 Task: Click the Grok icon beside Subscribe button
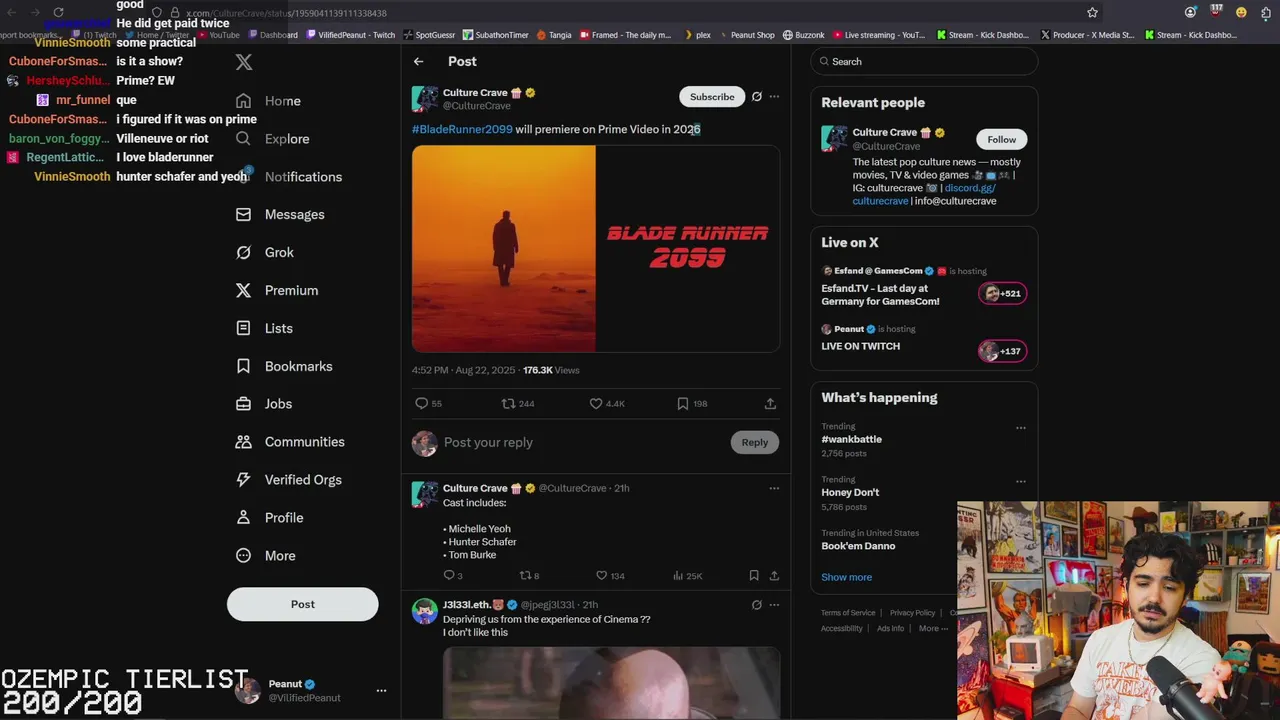click(x=757, y=97)
